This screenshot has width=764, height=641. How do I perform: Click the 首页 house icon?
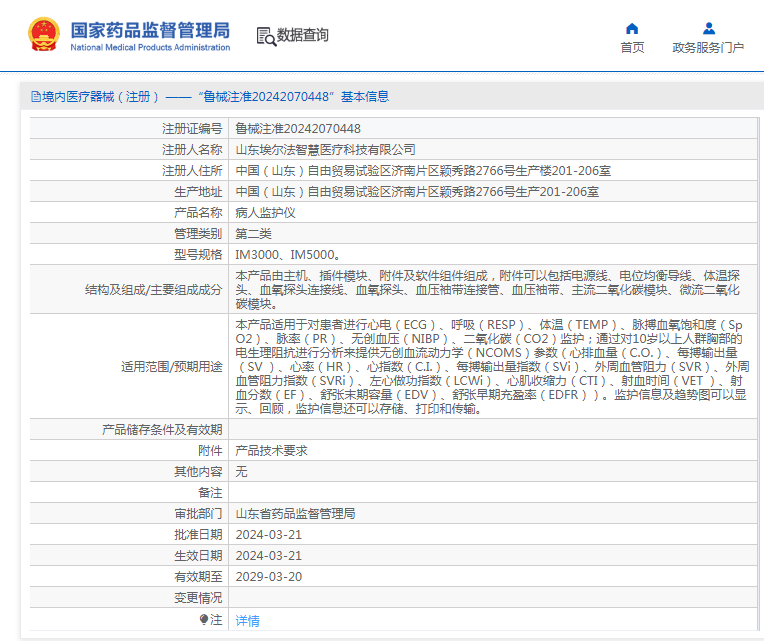pos(632,28)
